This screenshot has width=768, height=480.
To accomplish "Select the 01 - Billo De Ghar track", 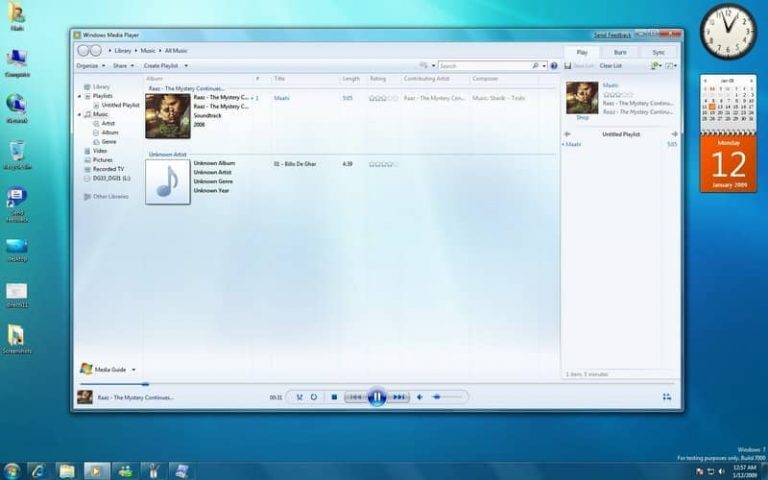I will (x=295, y=164).
